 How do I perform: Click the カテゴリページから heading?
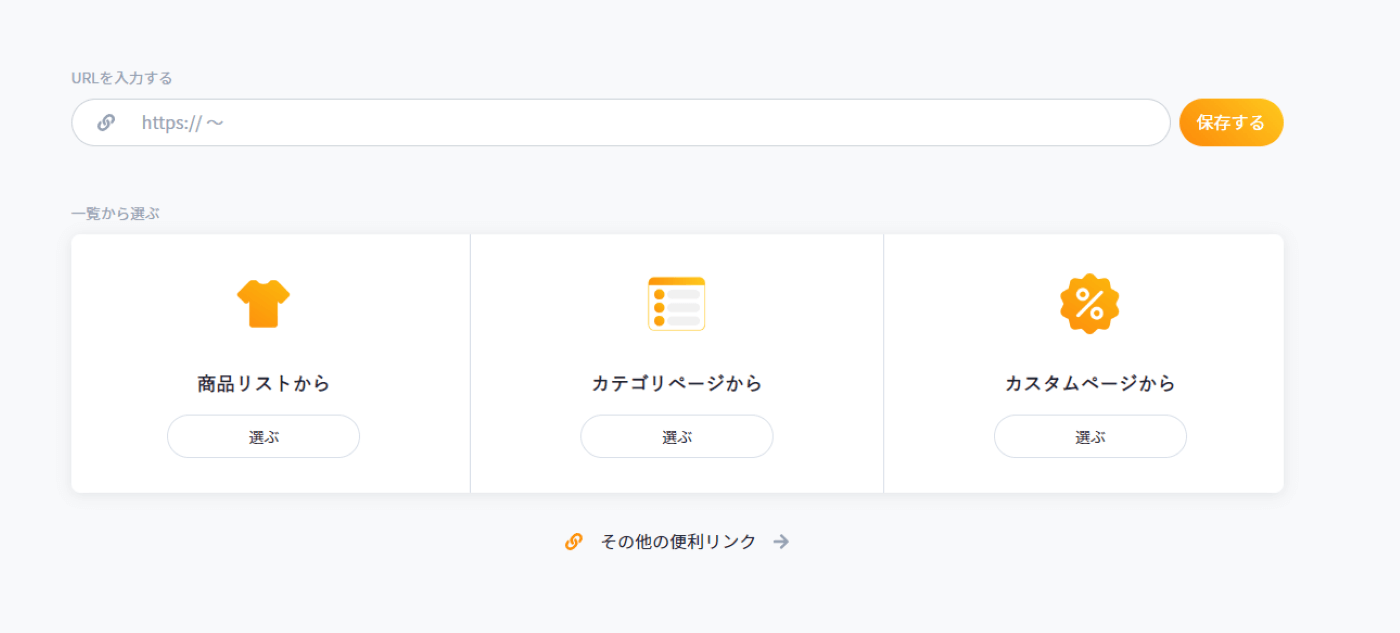coord(677,383)
